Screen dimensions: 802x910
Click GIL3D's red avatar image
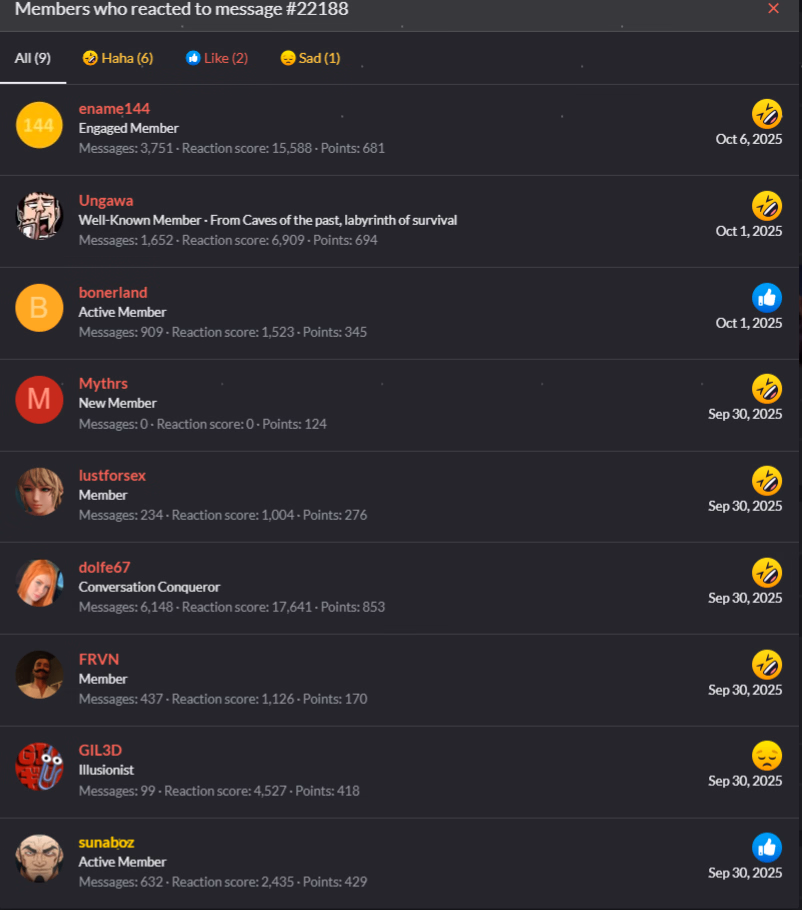coord(39,767)
